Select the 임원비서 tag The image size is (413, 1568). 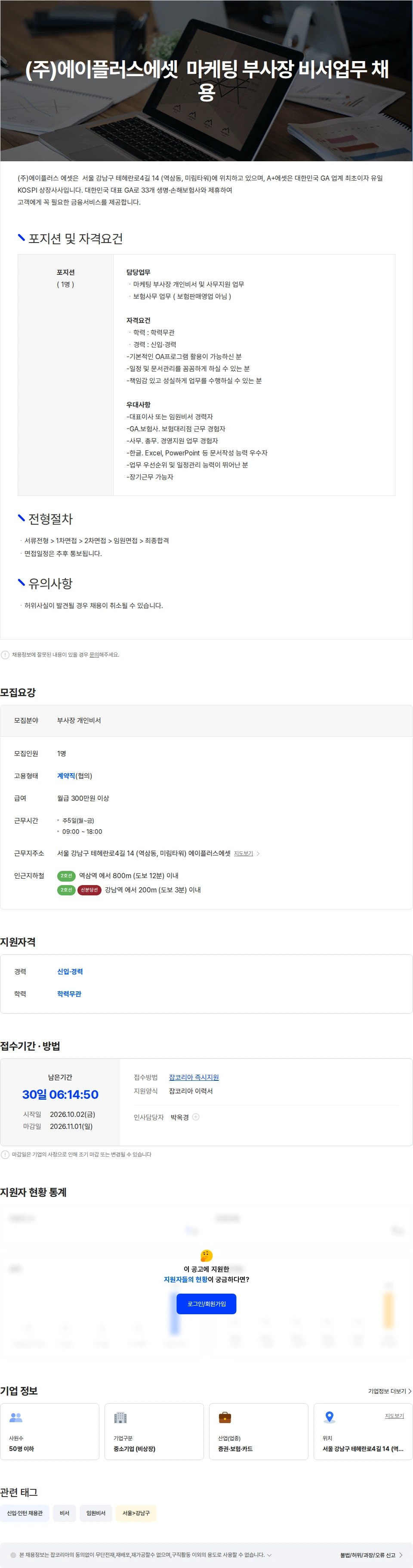pyautogui.click(x=96, y=1513)
